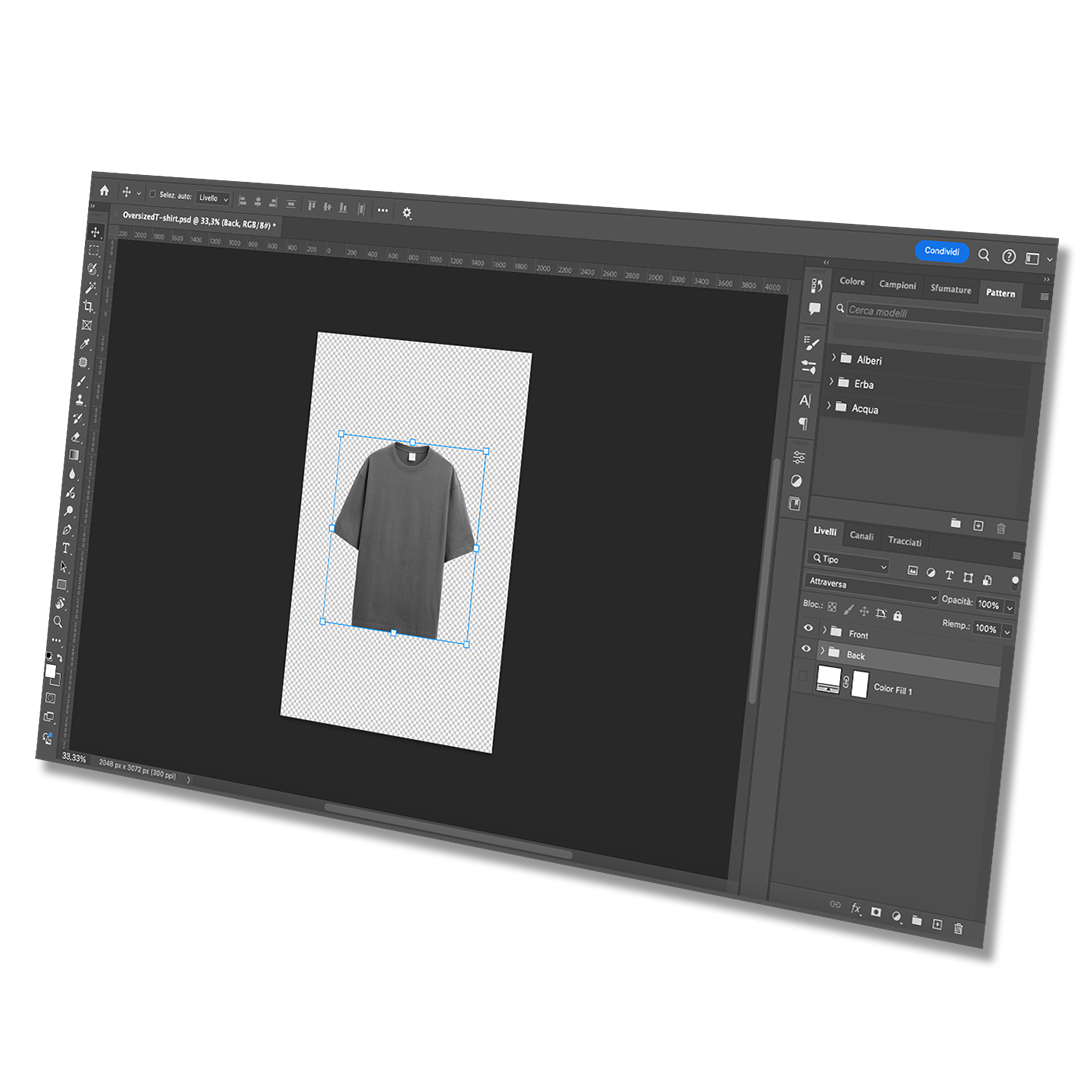Select the Eyedropper tool
Screen dimensions: 1080x1080
tap(86, 343)
